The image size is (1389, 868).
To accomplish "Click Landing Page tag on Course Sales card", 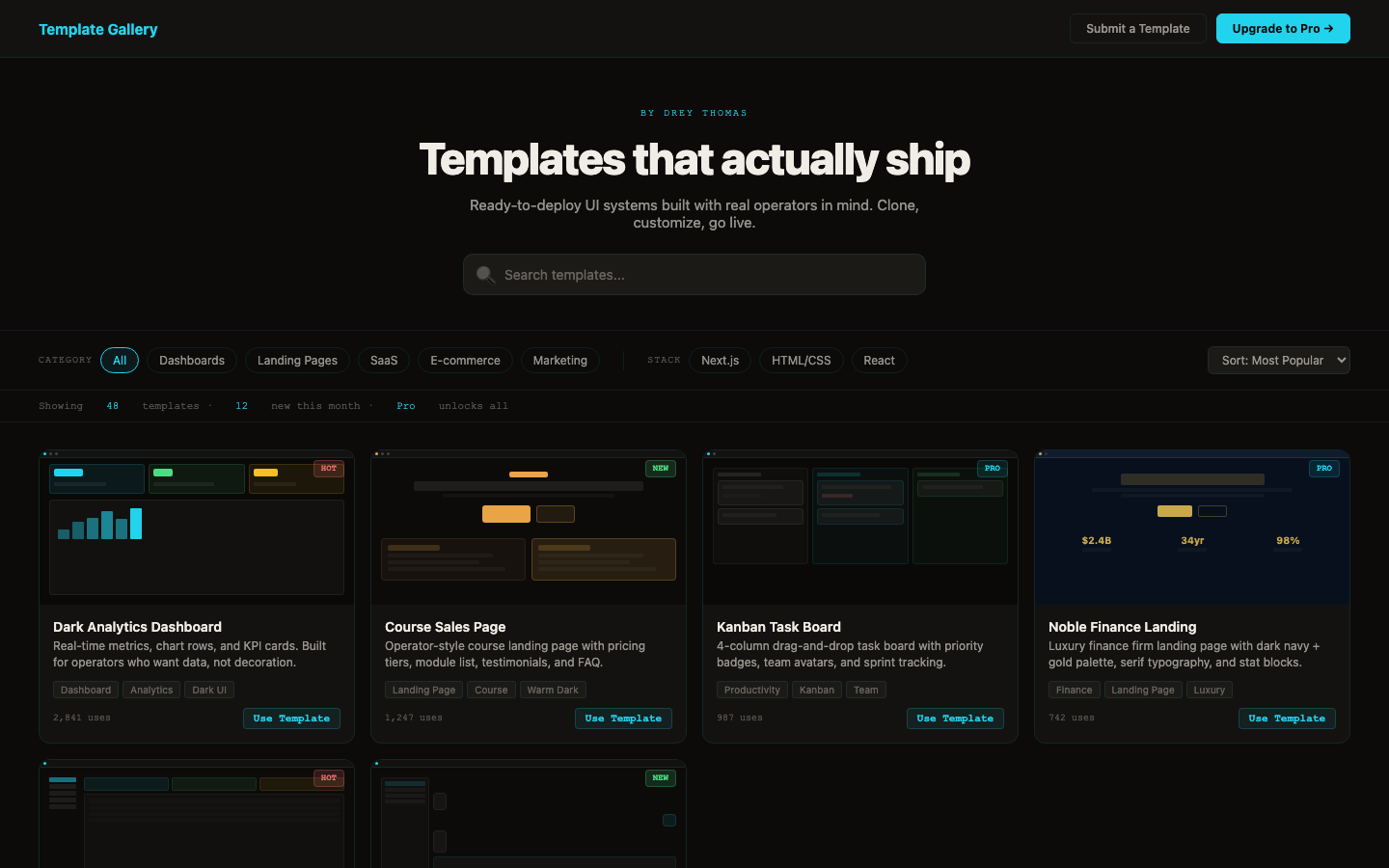I will tap(423, 690).
